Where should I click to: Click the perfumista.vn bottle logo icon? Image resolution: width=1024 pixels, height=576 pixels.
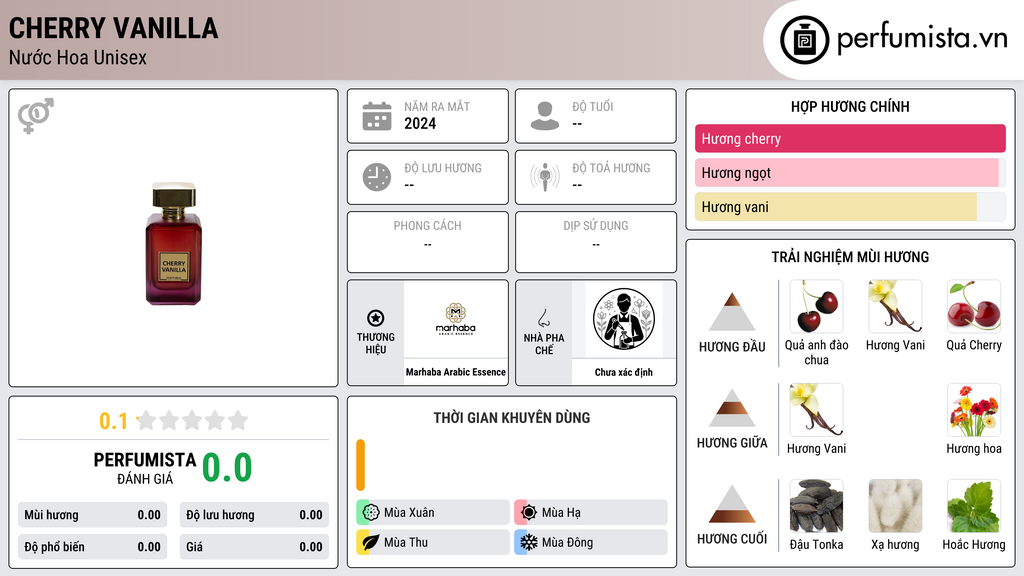pyautogui.click(x=804, y=40)
